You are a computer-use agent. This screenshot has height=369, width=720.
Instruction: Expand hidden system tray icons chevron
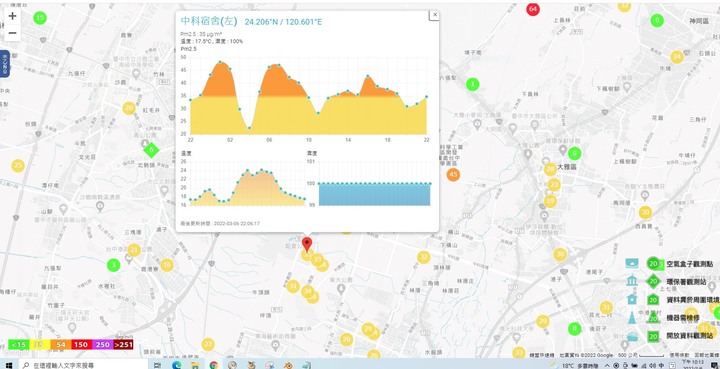pyautogui.click(x=607, y=365)
